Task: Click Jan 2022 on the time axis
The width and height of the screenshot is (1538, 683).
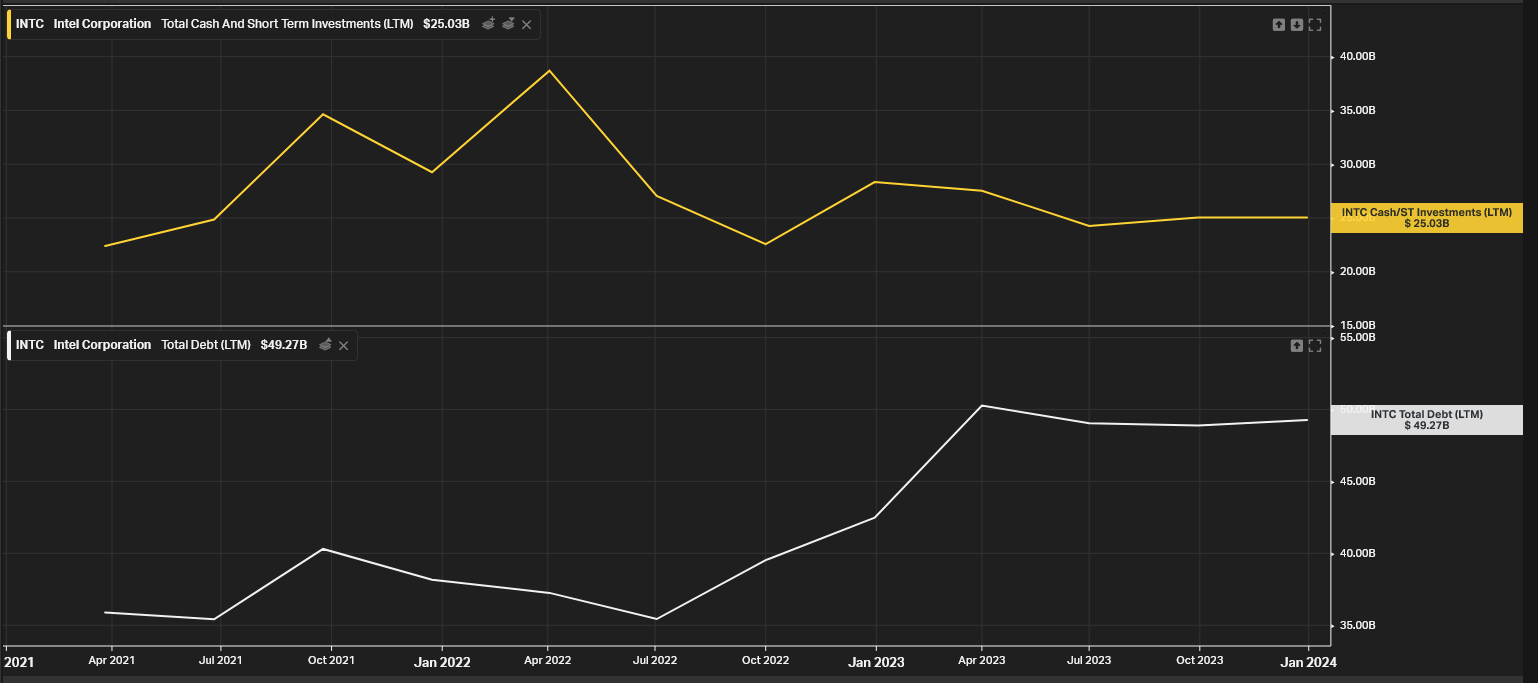Action: coord(442,662)
